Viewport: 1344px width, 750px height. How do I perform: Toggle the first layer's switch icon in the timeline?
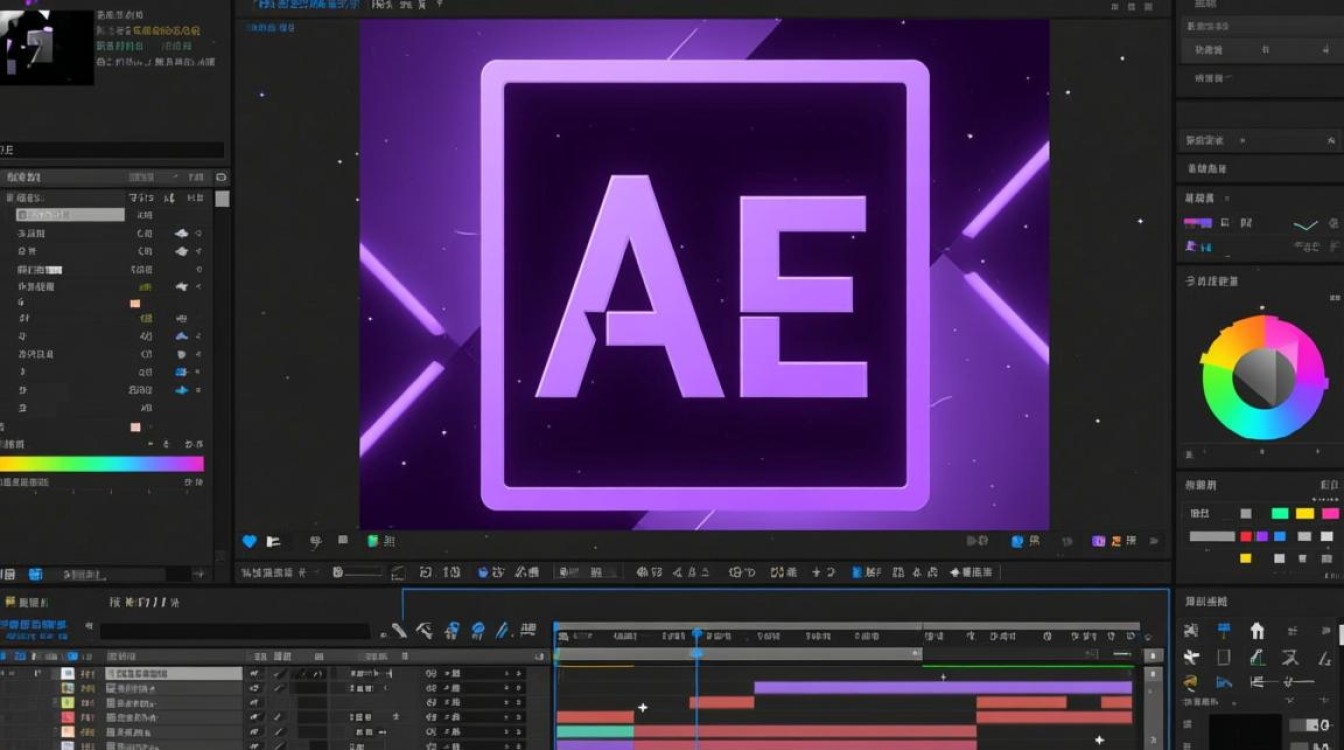click(x=255, y=674)
